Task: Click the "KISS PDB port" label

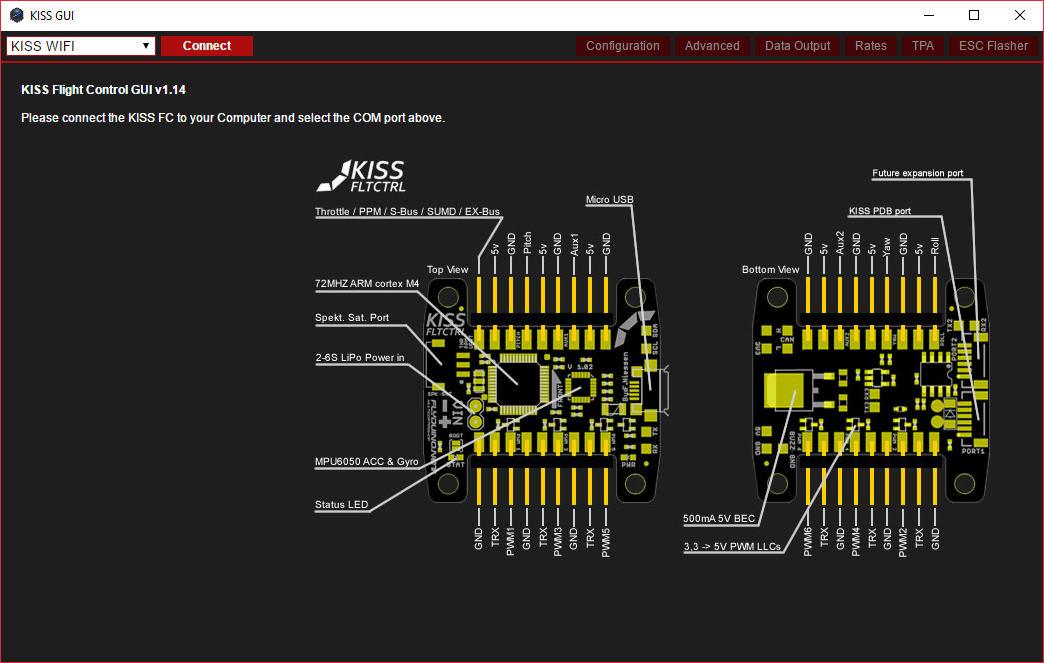Action: point(879,211)
